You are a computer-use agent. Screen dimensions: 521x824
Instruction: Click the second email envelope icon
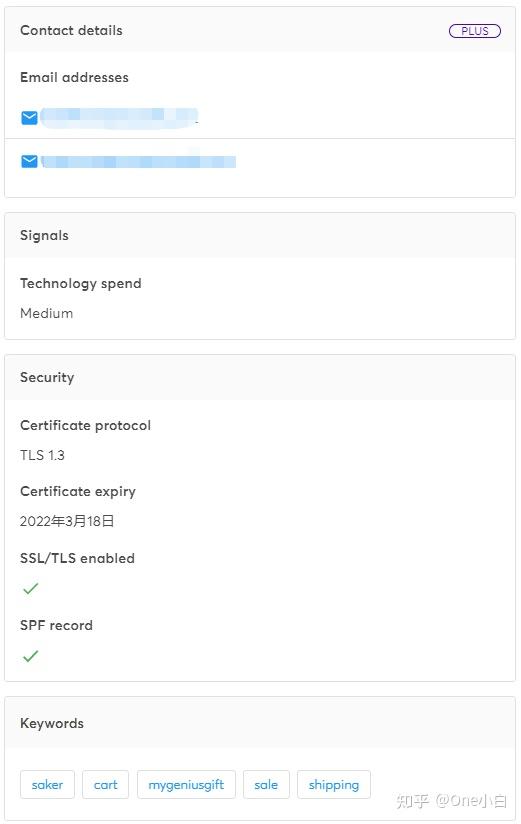pos(29,161)
